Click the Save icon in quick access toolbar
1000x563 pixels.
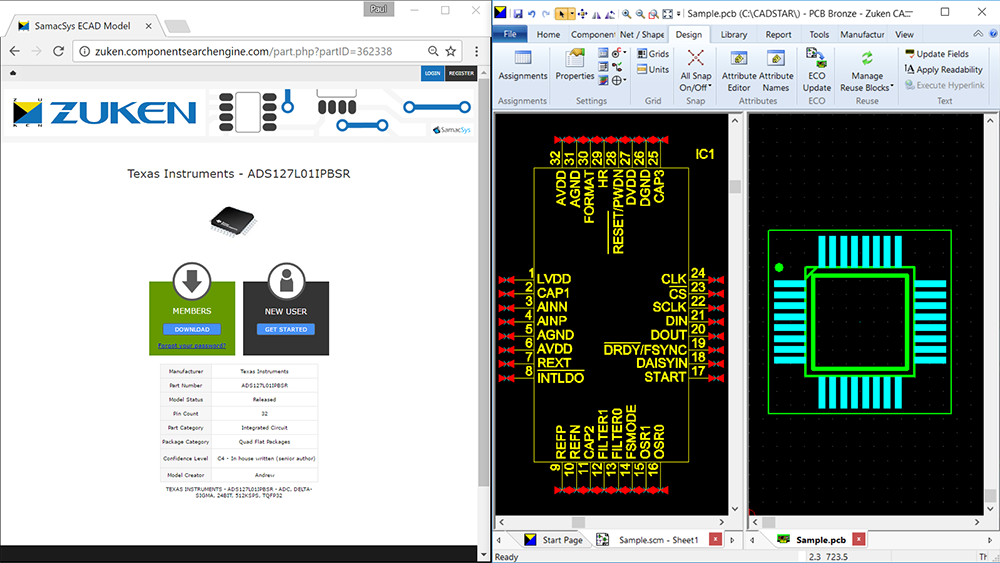coord(518,13)
